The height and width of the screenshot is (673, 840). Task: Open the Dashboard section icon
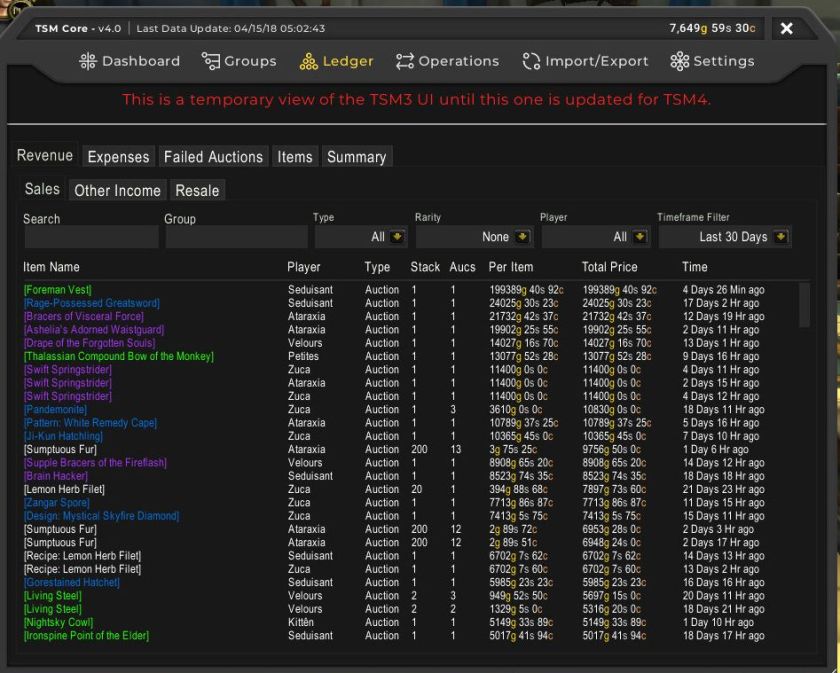pos(88,61)
